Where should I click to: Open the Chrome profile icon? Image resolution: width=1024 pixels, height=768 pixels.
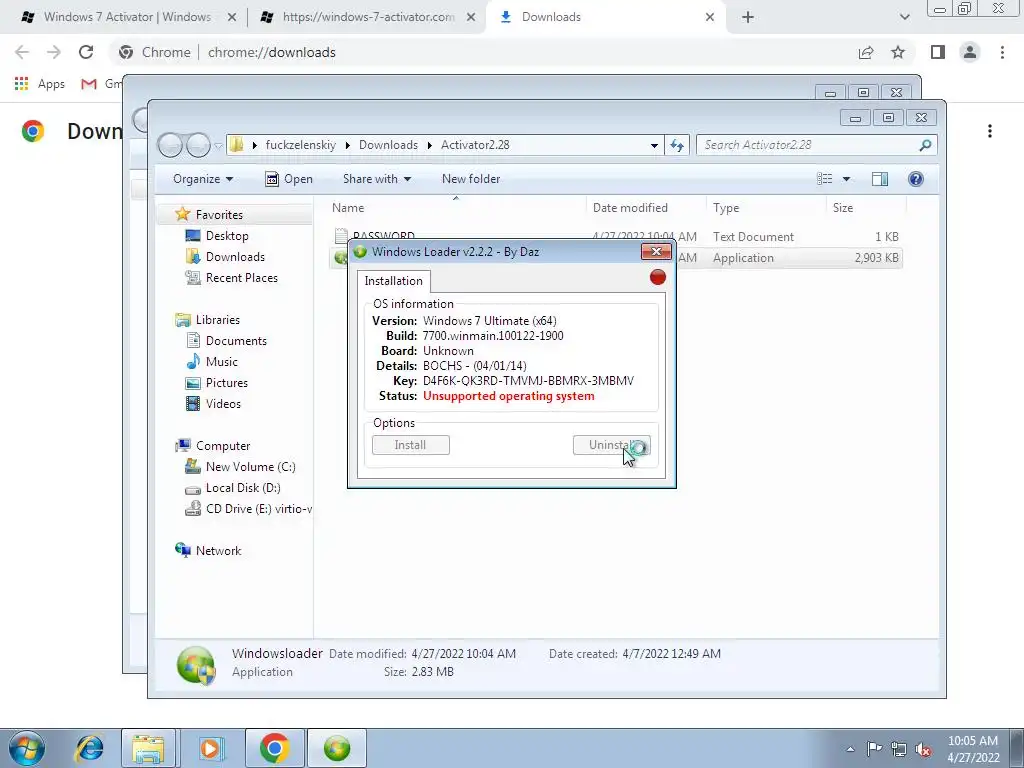970,52
